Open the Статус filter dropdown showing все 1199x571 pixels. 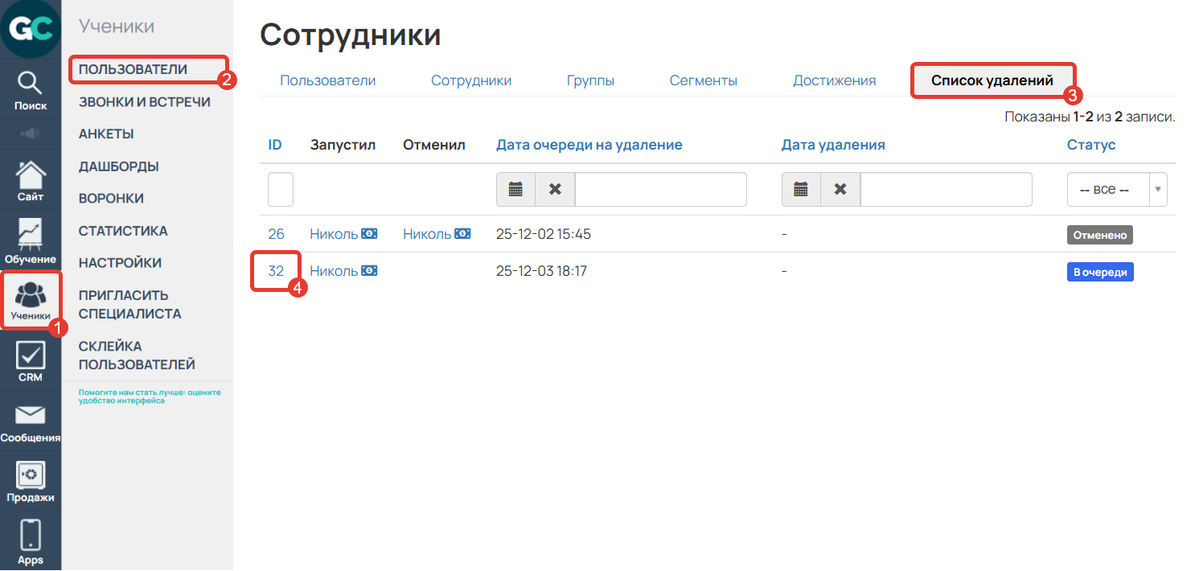pos(1118,190)
